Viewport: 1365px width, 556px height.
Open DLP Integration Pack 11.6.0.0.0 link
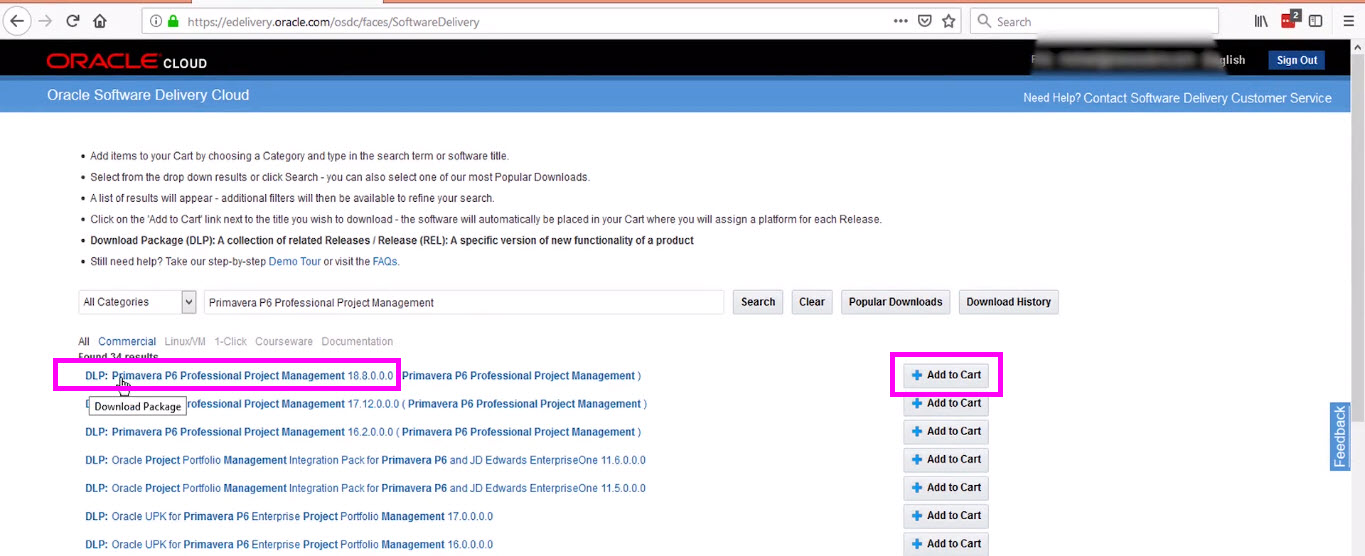coord(365,460)
